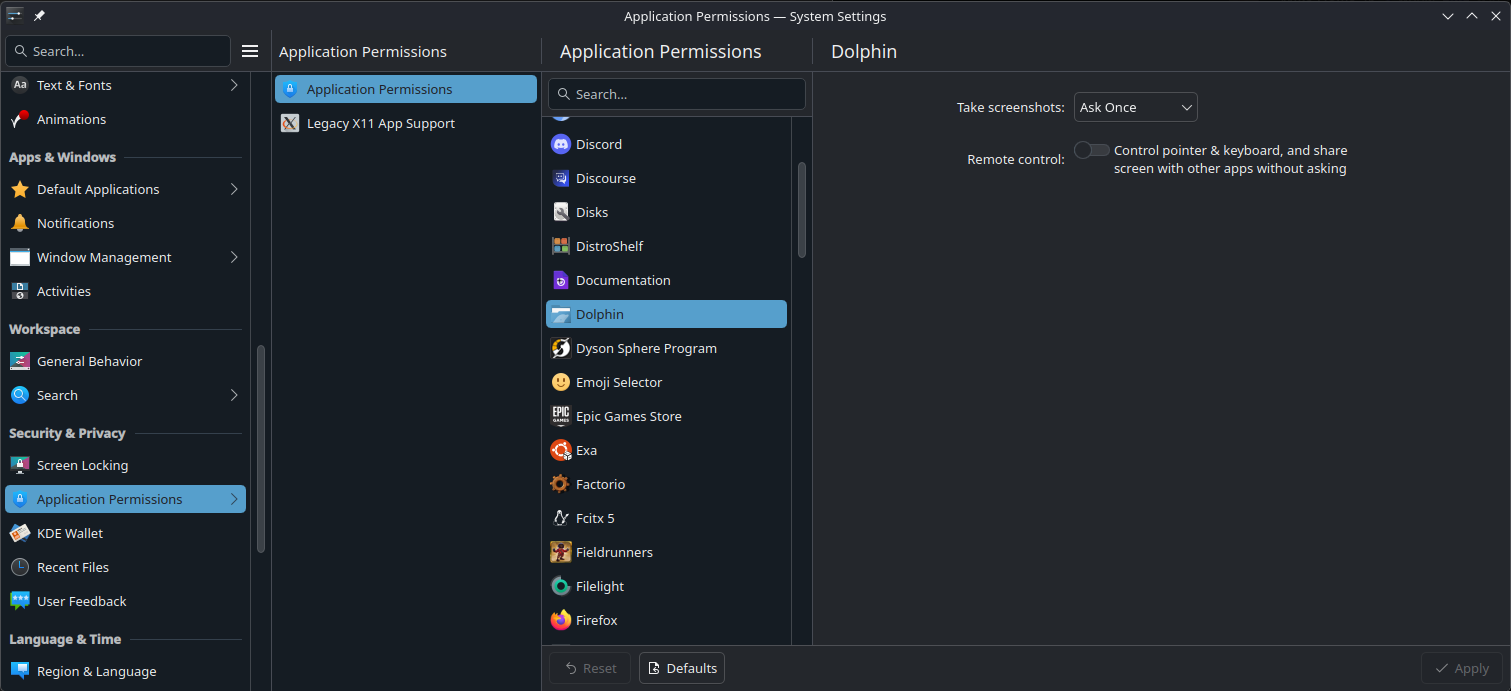Click the Exa app icon
The height and width of the screenshot is (691, 1511).
tap(561, 450)
